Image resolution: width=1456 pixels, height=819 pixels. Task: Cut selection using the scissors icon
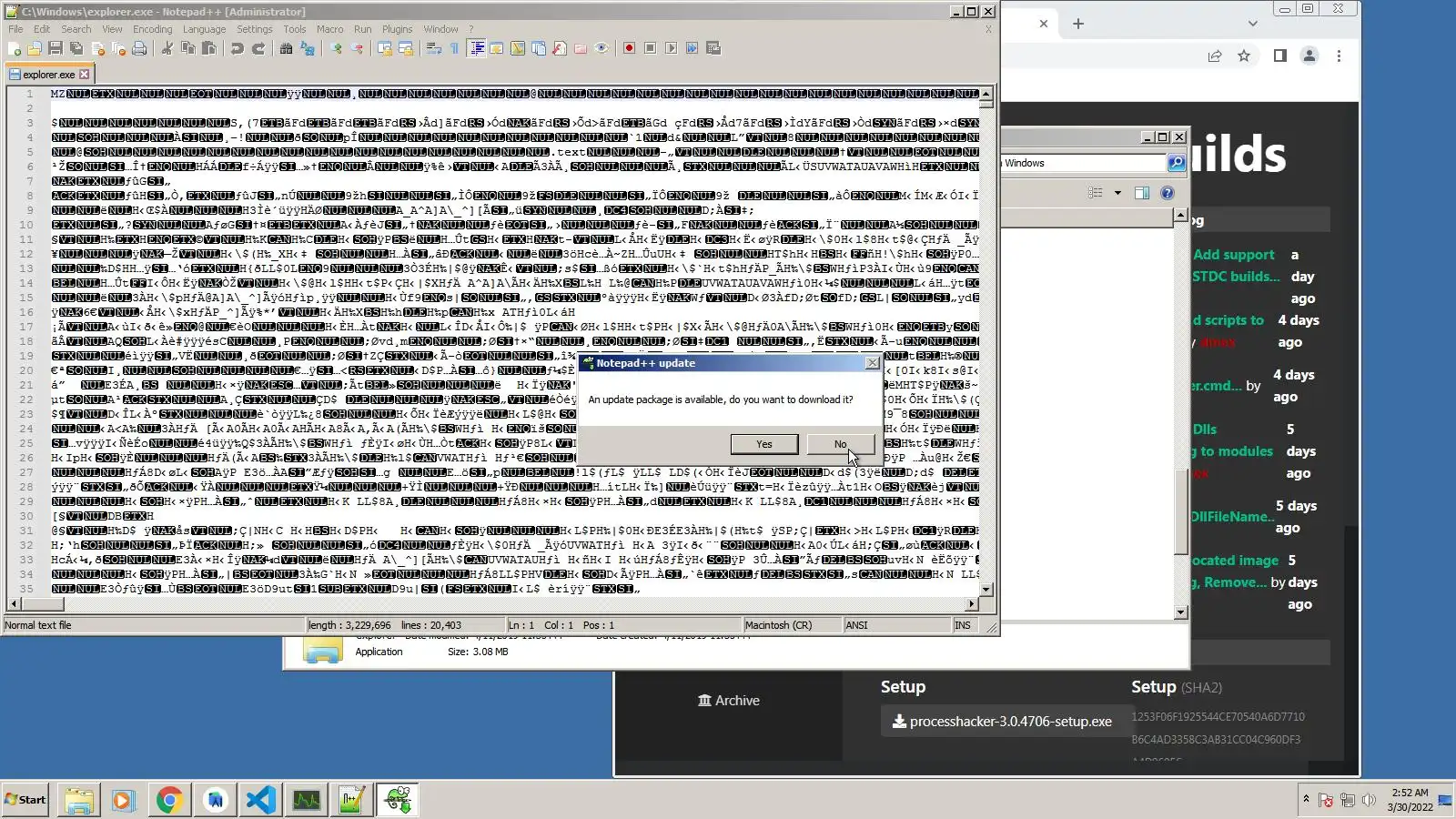[x=167, y=48]
